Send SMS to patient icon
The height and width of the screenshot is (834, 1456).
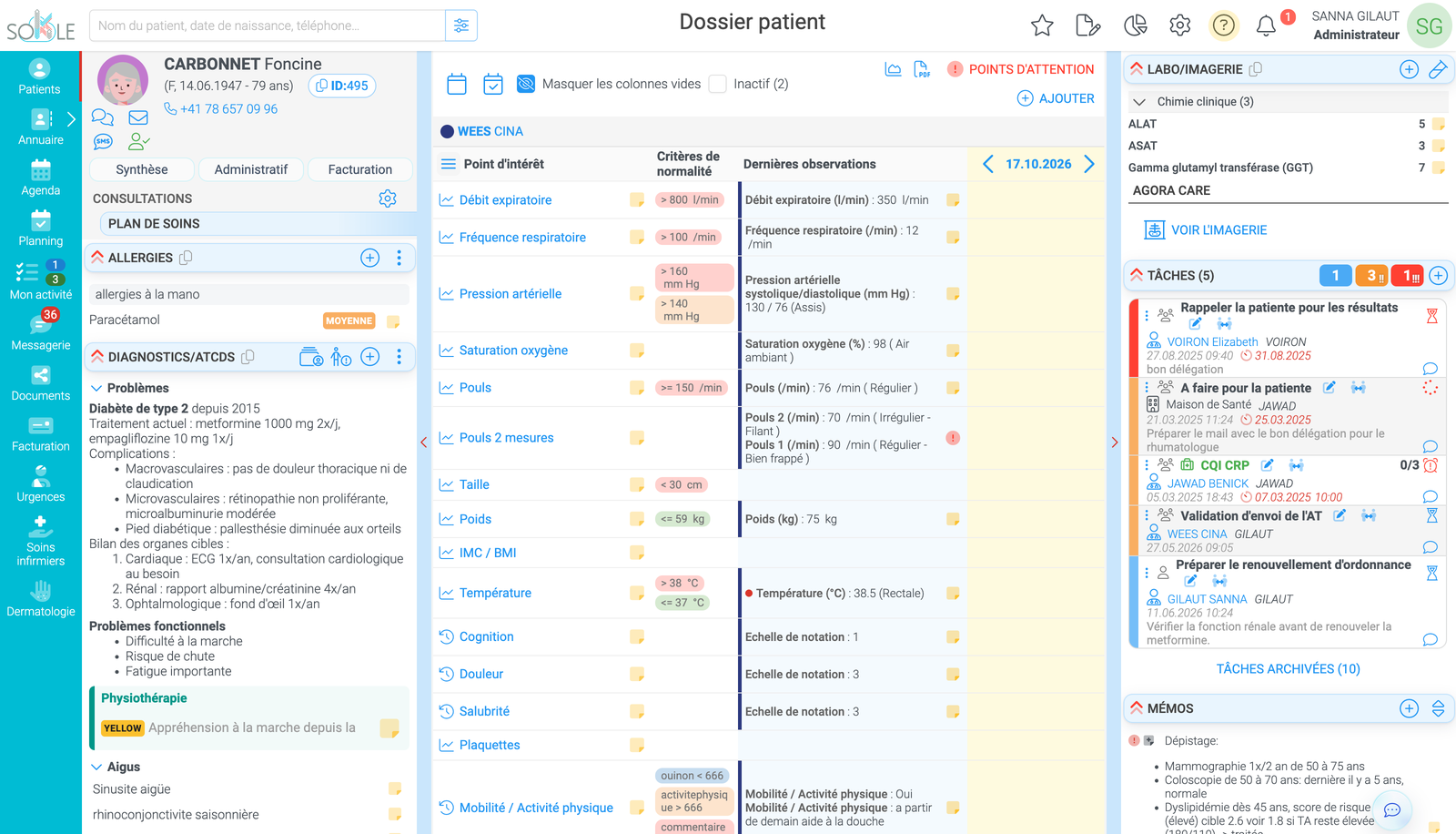[x=103, y=141]
